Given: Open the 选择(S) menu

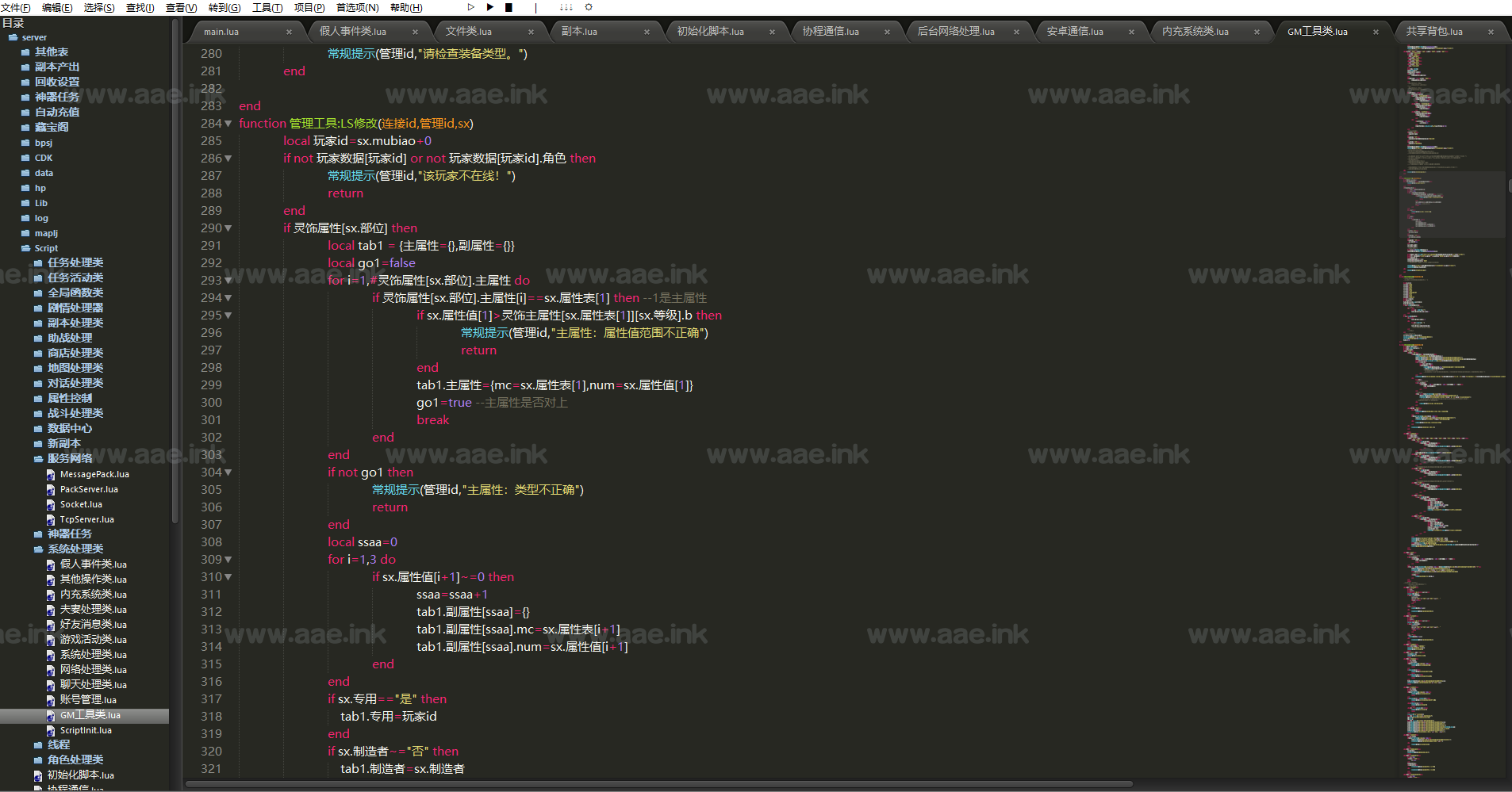Looking at the screenshot, I should (x=99, y=7).
